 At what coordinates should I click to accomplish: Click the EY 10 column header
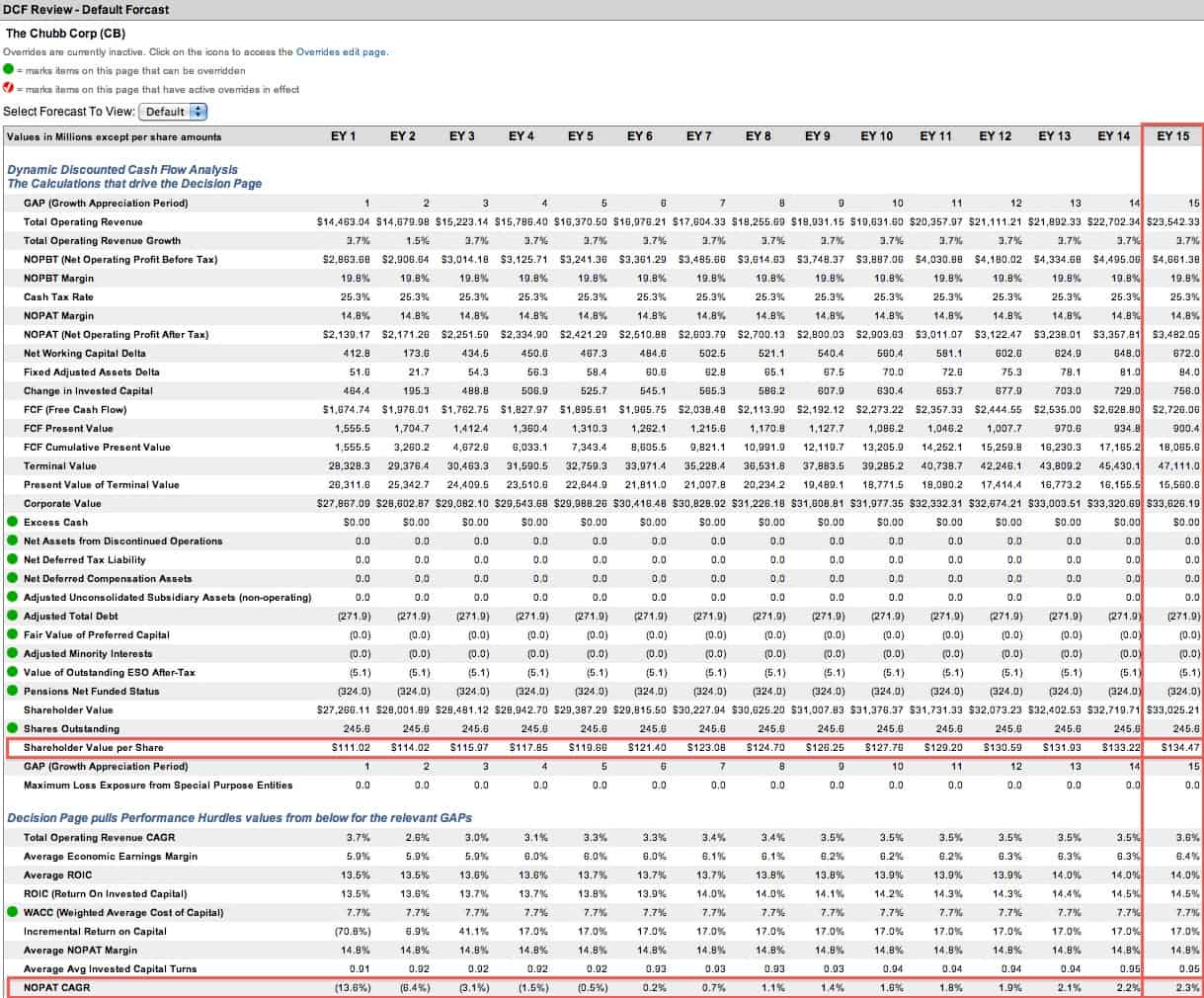pyautogui.click(x=876, y=136)
